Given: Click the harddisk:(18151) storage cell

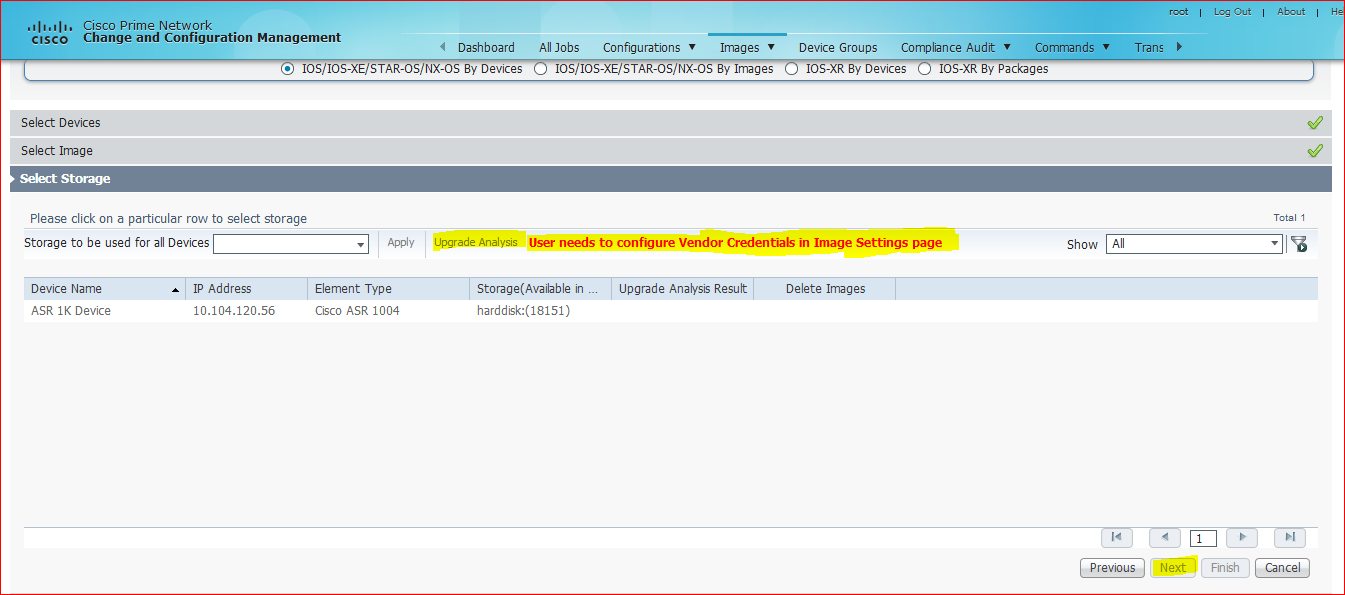Looking at the screenshot, I should point(523,311).
